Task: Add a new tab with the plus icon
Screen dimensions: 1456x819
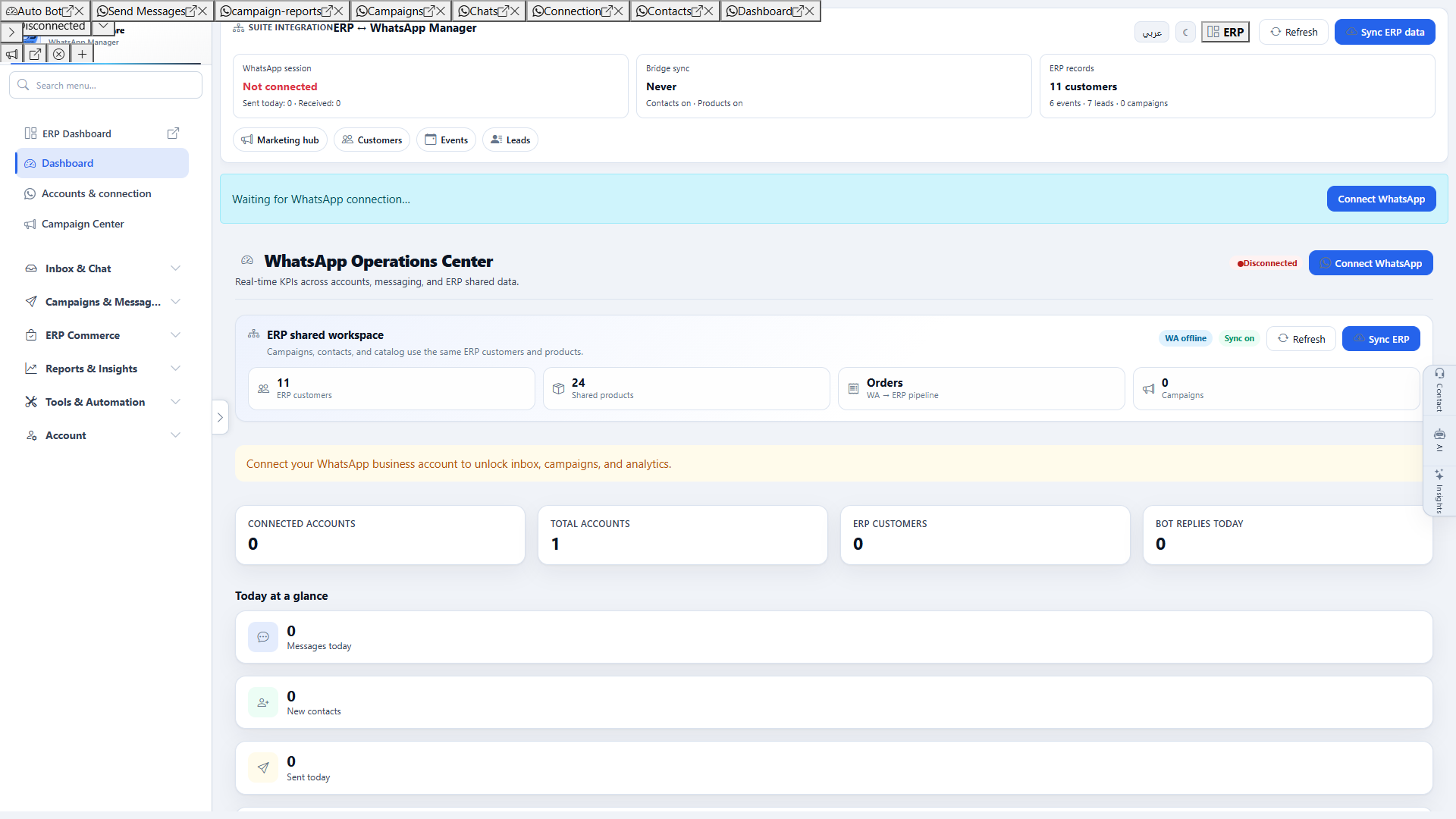Action: pos(82,54)
